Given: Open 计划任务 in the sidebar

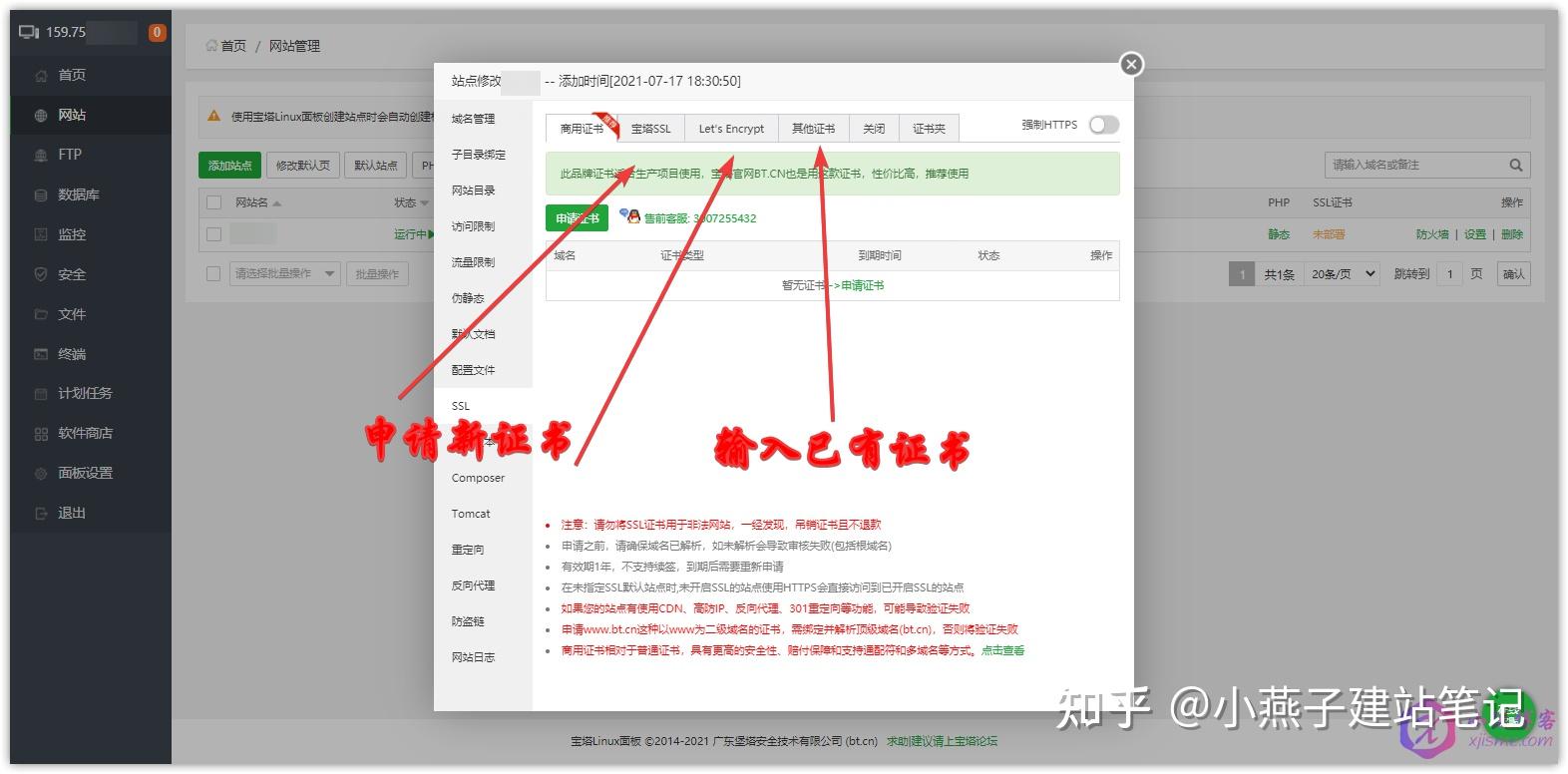Looking at the screenshot, I should tap(85, 393).
